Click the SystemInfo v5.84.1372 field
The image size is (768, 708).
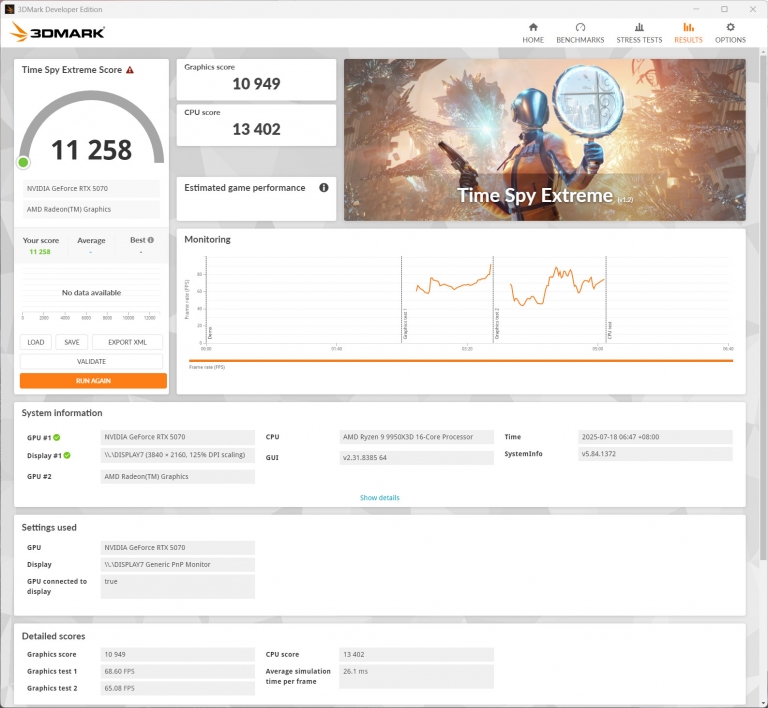655,454
